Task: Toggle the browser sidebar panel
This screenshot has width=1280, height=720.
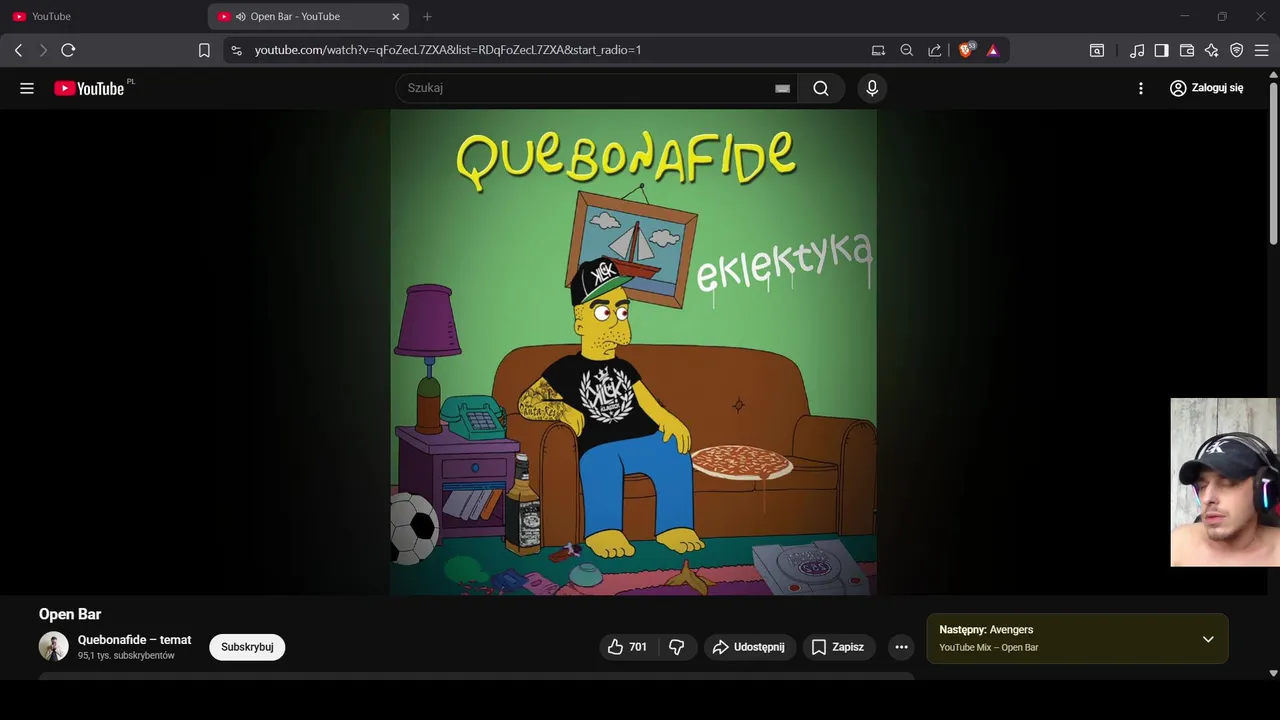Action: pyautogui.click(x=1162, y=50)
